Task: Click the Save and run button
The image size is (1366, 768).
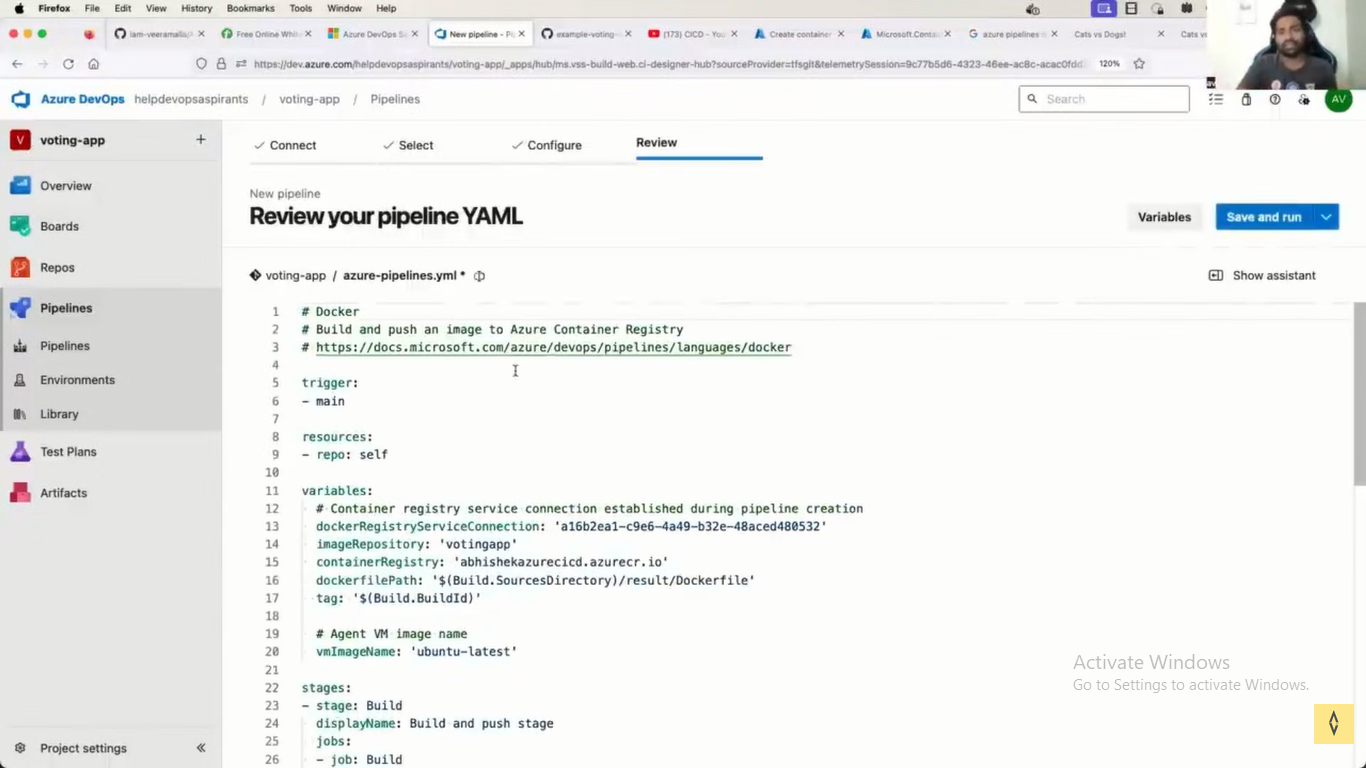Action: pos(1263,217)
